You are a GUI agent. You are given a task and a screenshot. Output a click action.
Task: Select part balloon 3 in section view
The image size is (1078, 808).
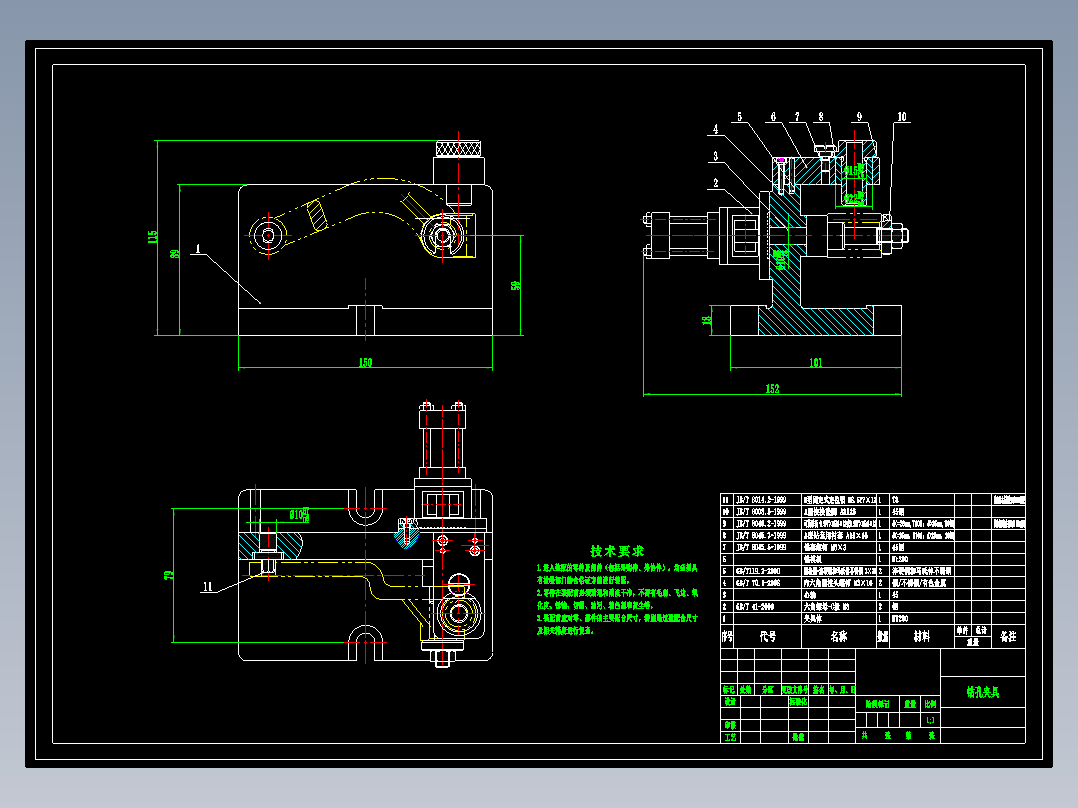tap(716, 156)
